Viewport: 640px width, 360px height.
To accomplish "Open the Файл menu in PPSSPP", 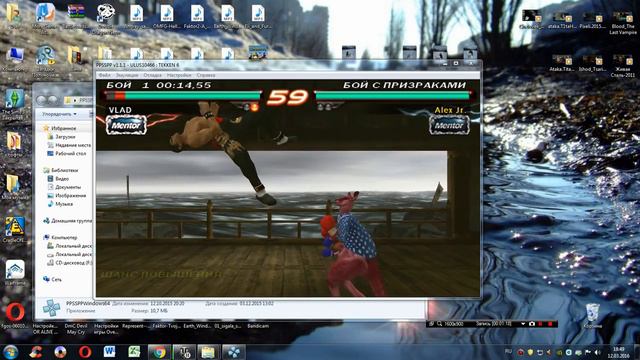I will tap(104, 76).
